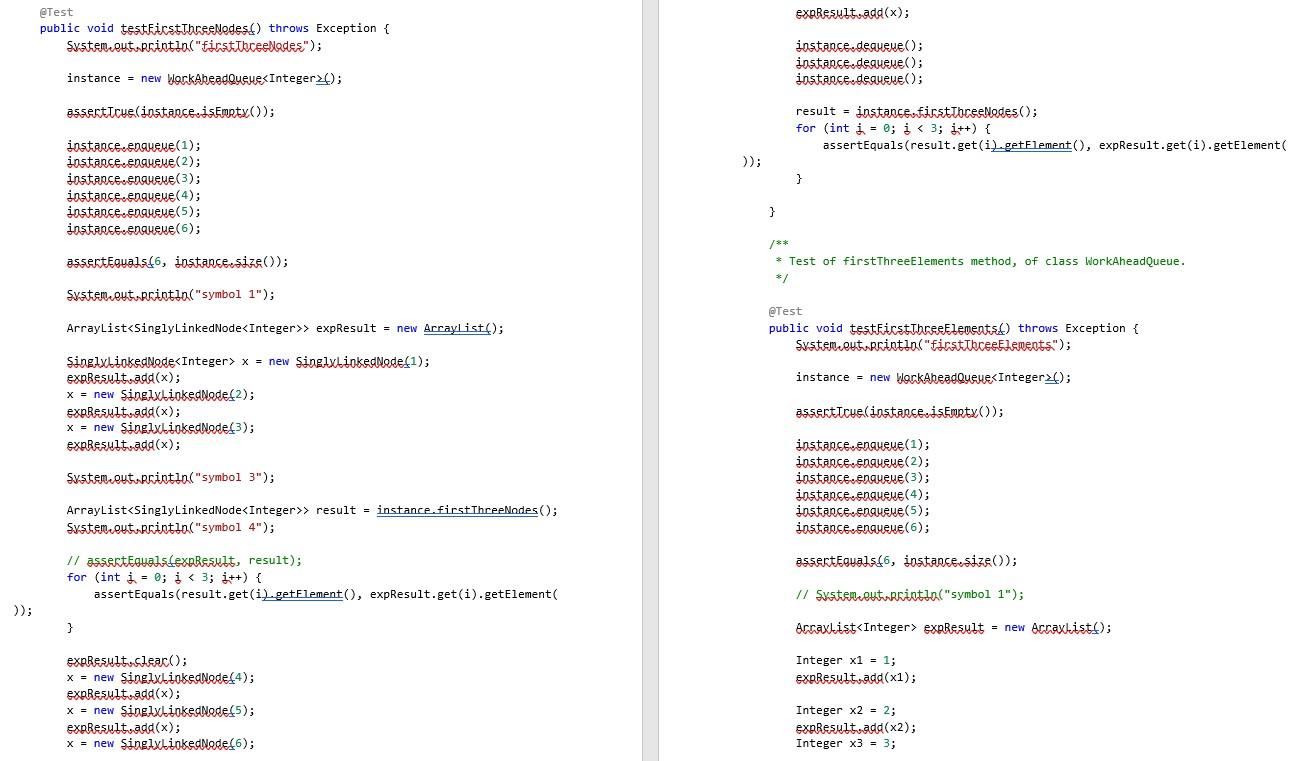The height and width of the screenshot is (761, 1297).
Task: Place cursor in the firstThreeNodes string literal
Action: point(250,45)
